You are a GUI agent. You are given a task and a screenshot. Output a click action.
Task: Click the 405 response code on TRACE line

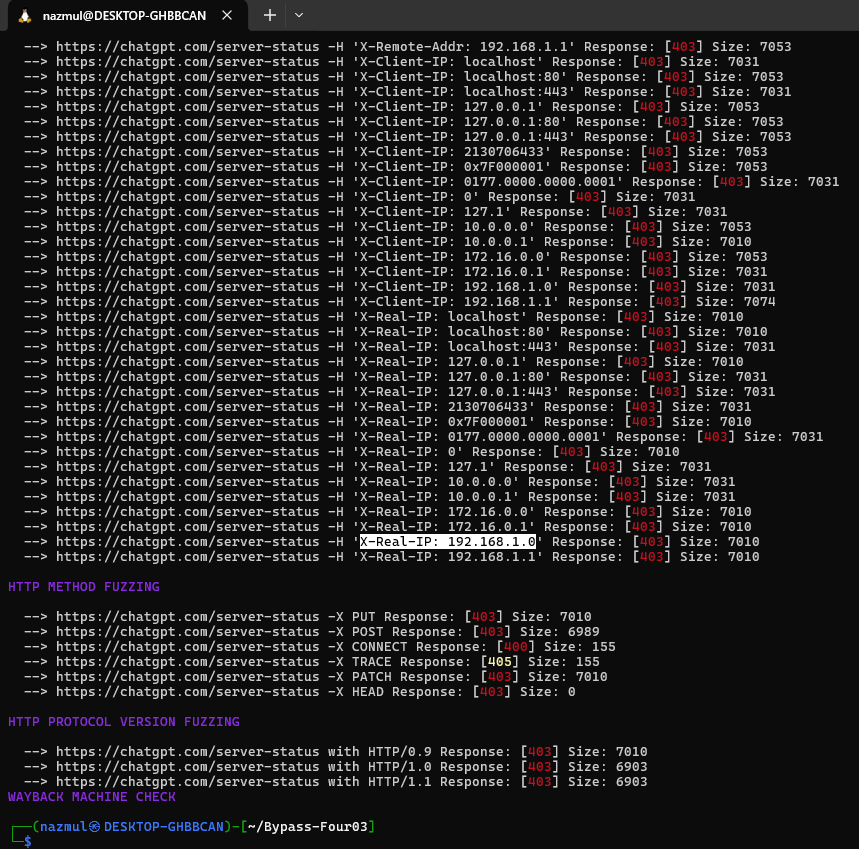499,662
